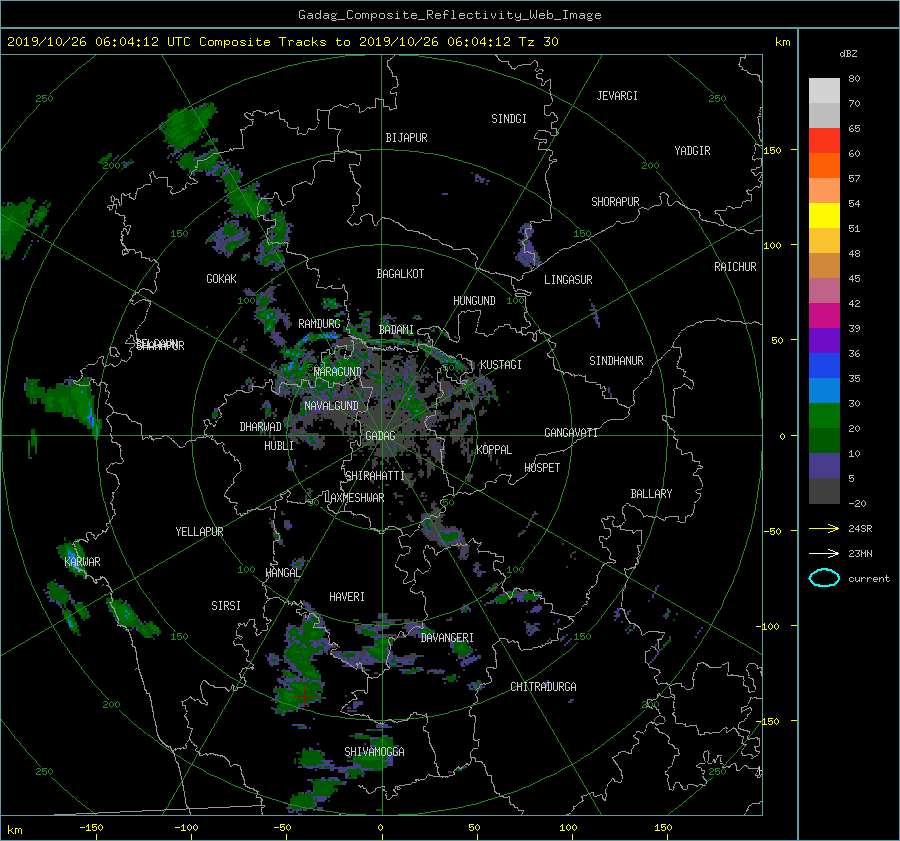Click the BIJAPUR city label
The image size is (900, 841).
(406, 138)
